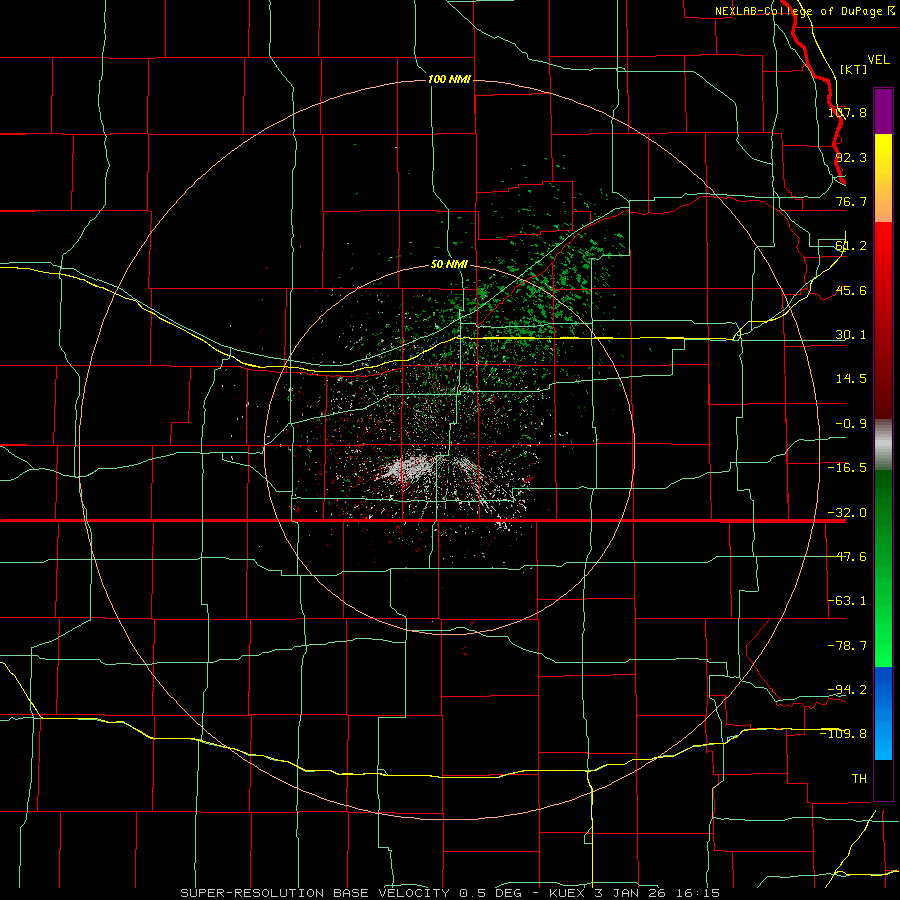The image size is (900, 900).
Task: Click the 100 NMI range ring label
Action: pos(449,79)
